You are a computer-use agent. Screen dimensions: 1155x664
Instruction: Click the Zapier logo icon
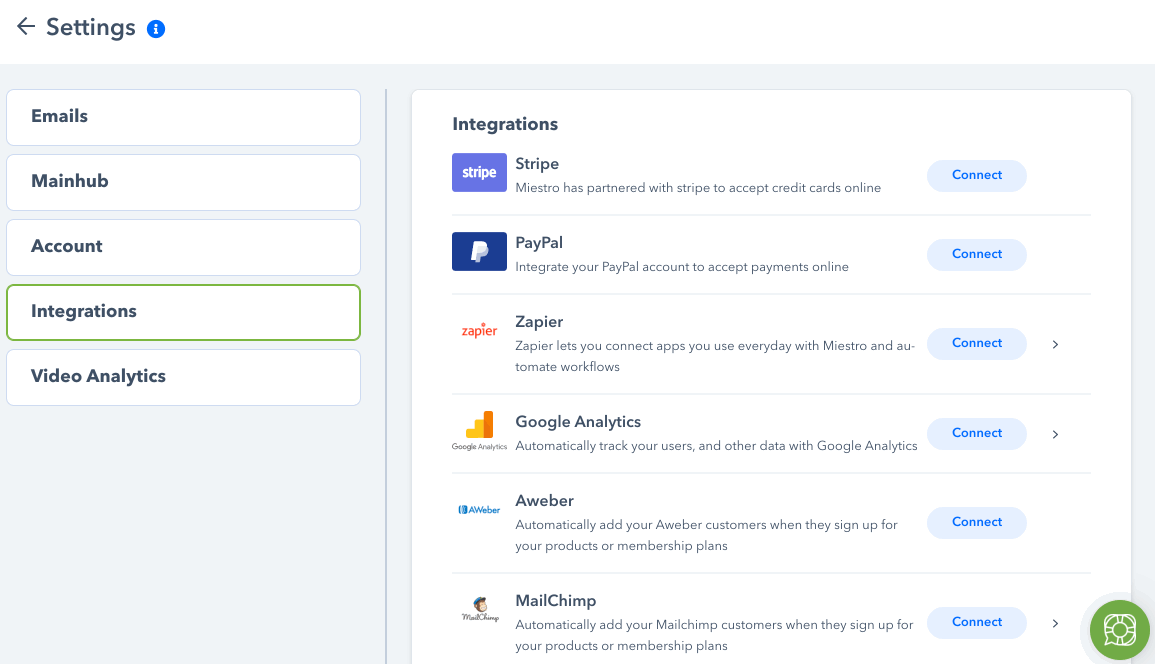(479, 330)
